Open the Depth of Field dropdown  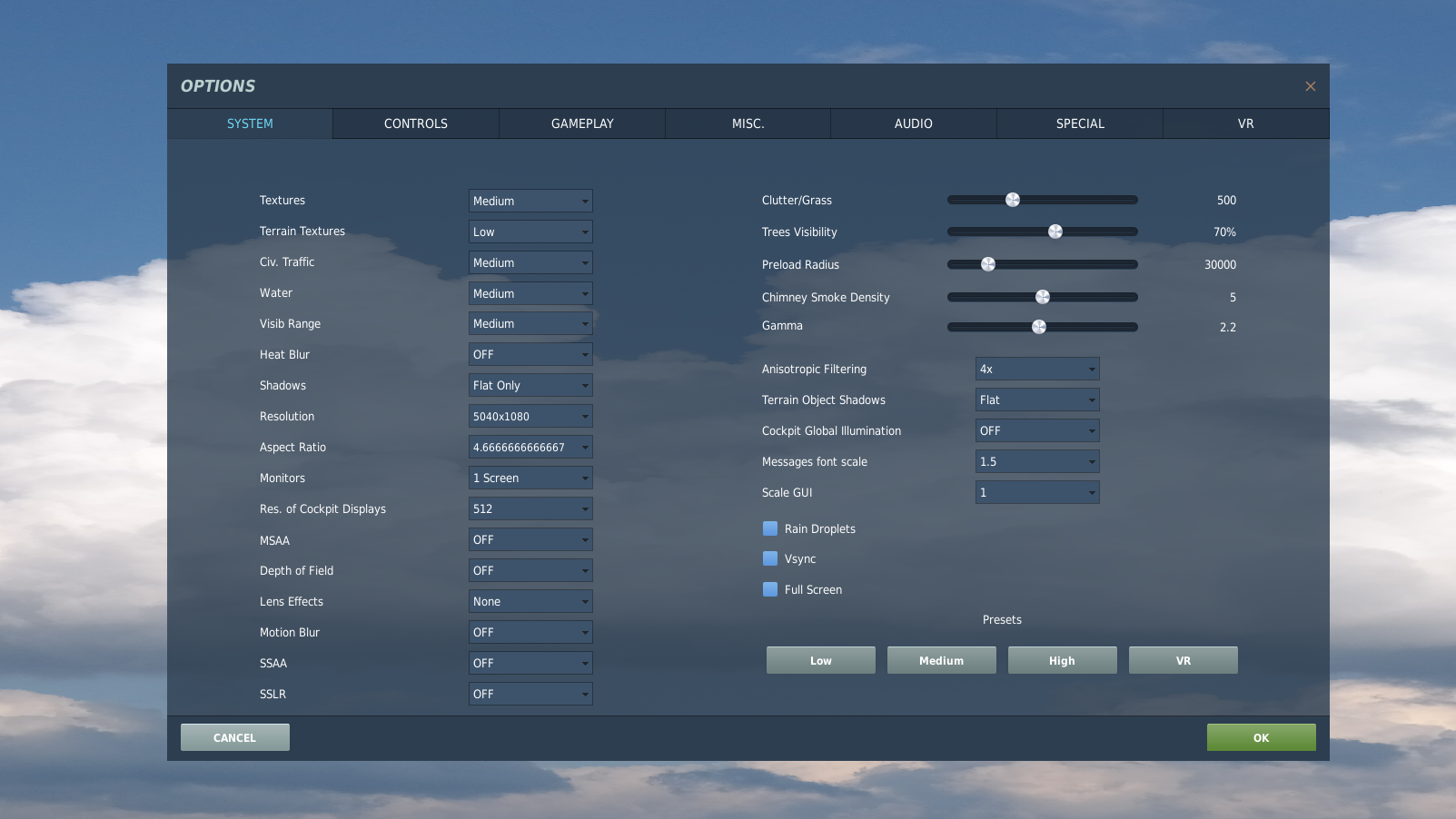(x=530, y=570)
